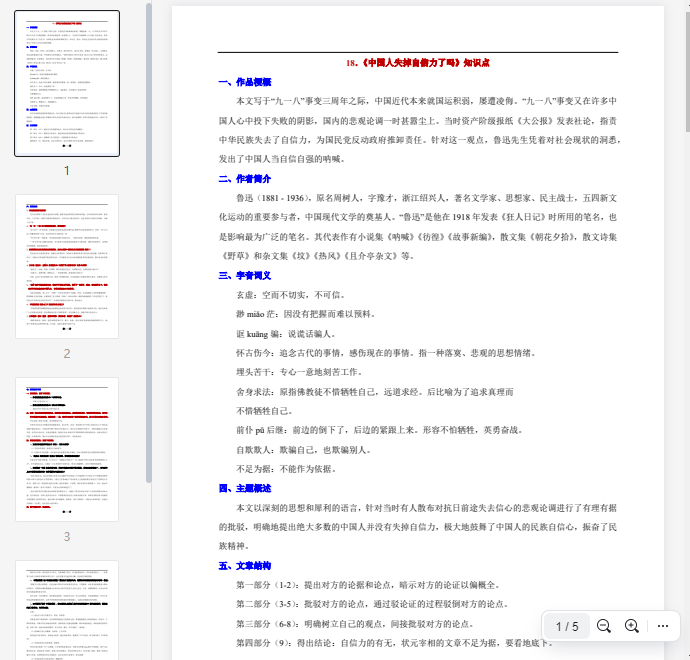Image resolution: width=690 pixels, height=660 pixels.
Task: Select the partially visible page 4 thumbnail
Action: click(67, 608)
